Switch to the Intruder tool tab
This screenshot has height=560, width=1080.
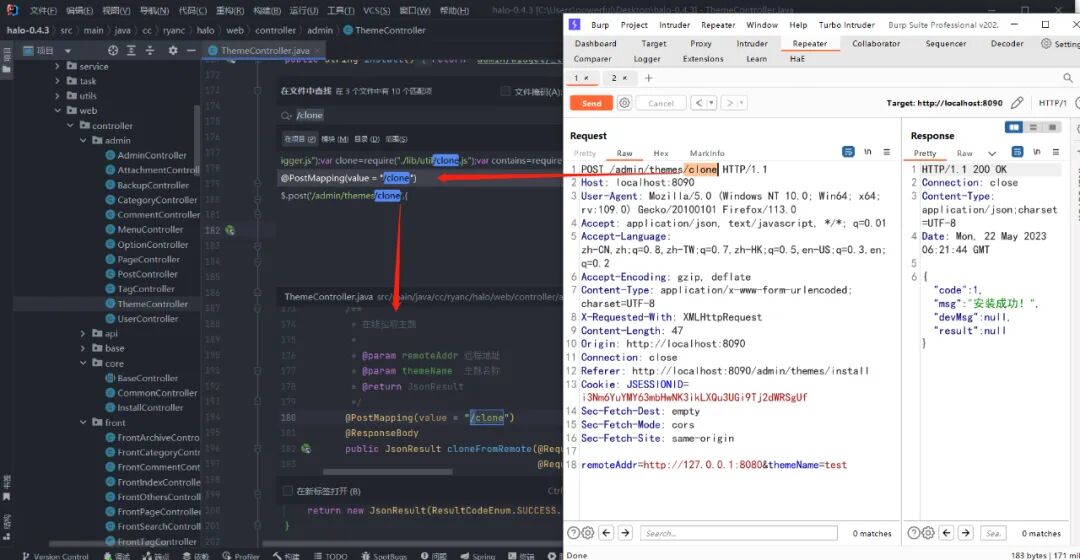point(751,43)
